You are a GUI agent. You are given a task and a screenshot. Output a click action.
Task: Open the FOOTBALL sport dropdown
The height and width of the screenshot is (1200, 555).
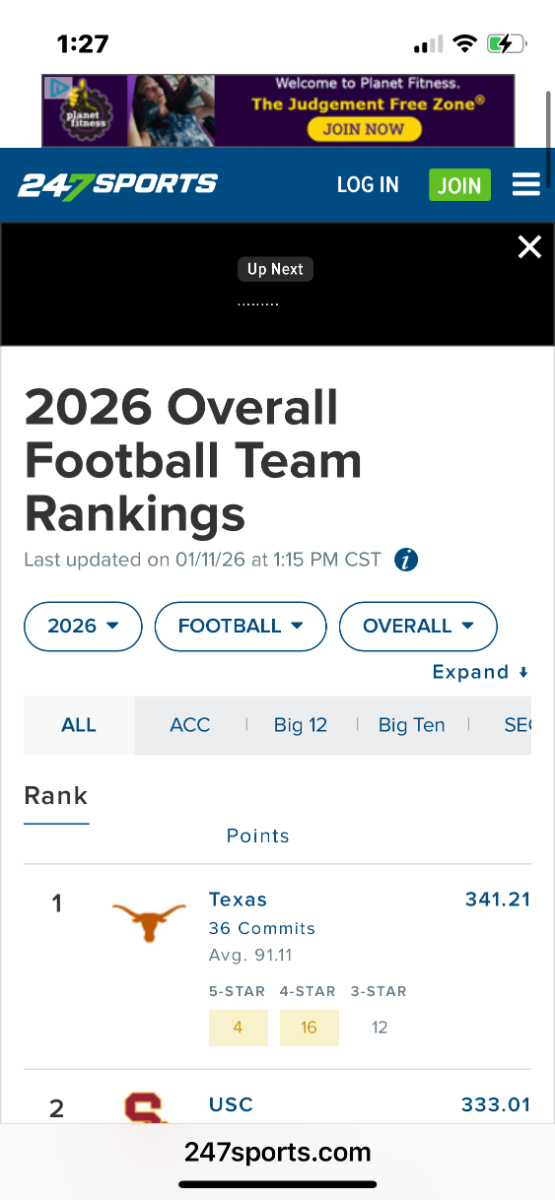[x=241, y=626]
